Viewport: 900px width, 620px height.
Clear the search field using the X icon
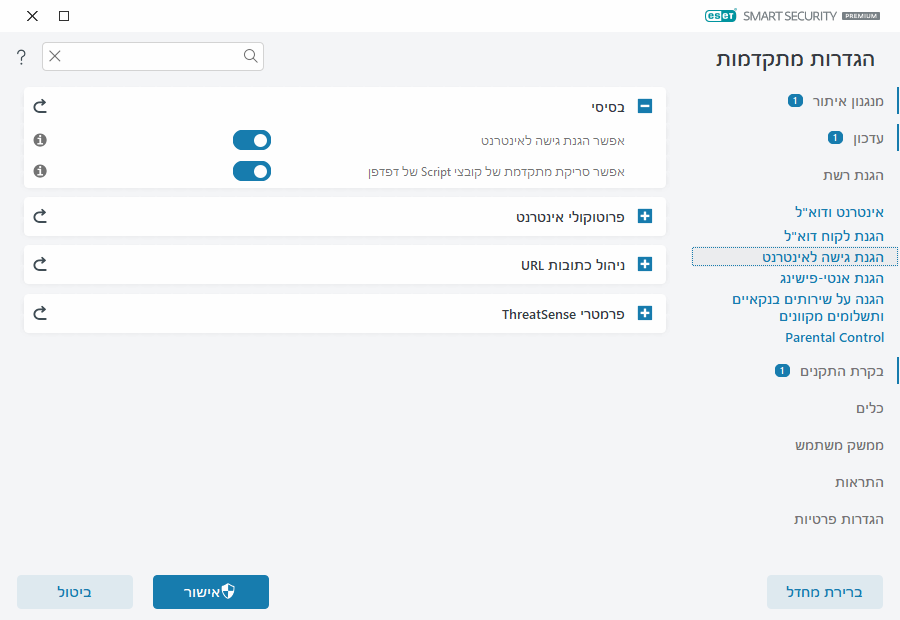[54, 57]
